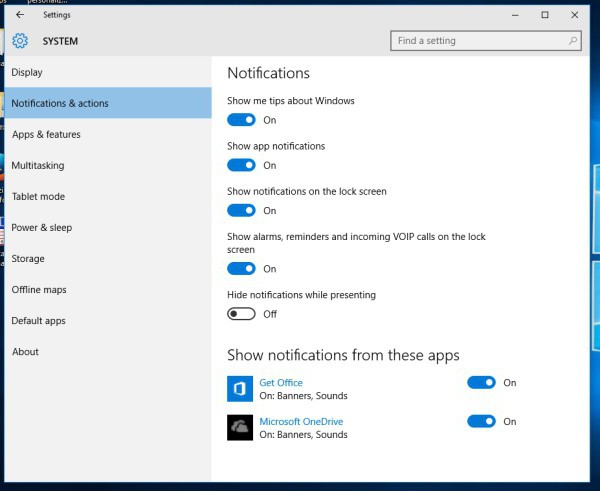Enable Hide notifications while presenting

(x=241, y=313)
